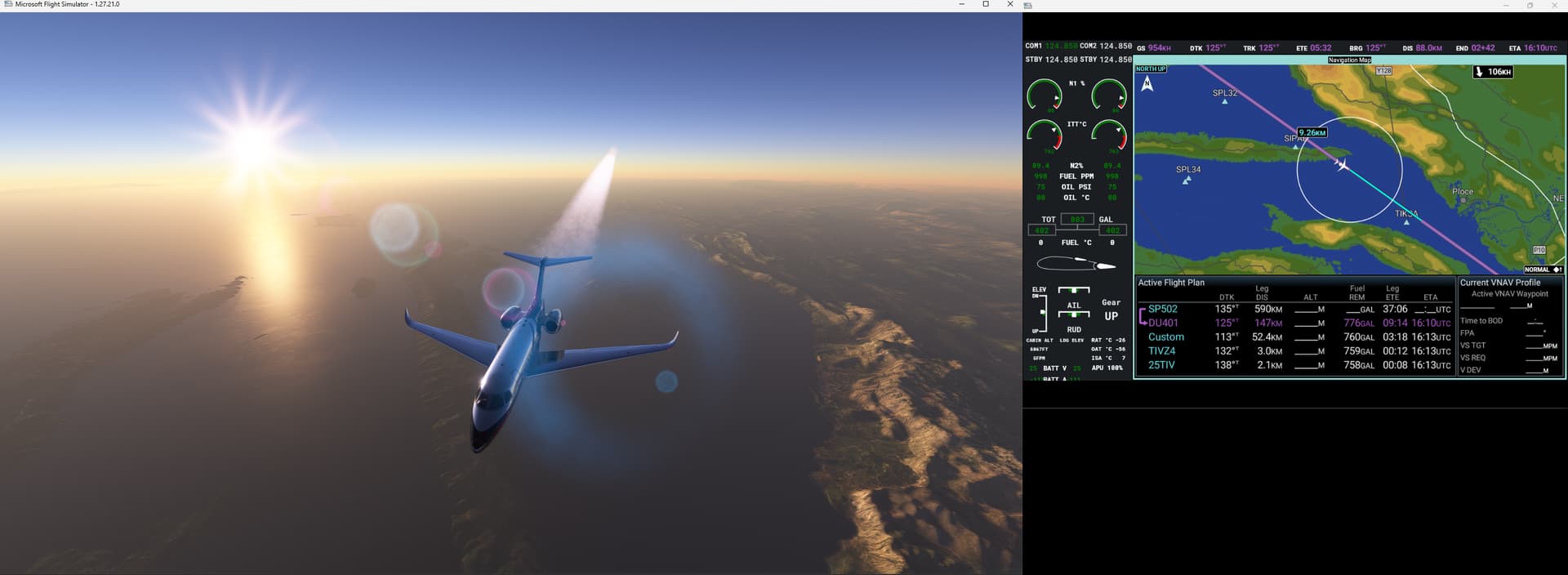Click the 9.26KM range ring label
The height and width of the screenshot is (575, 1568).
coord(1312,132)
